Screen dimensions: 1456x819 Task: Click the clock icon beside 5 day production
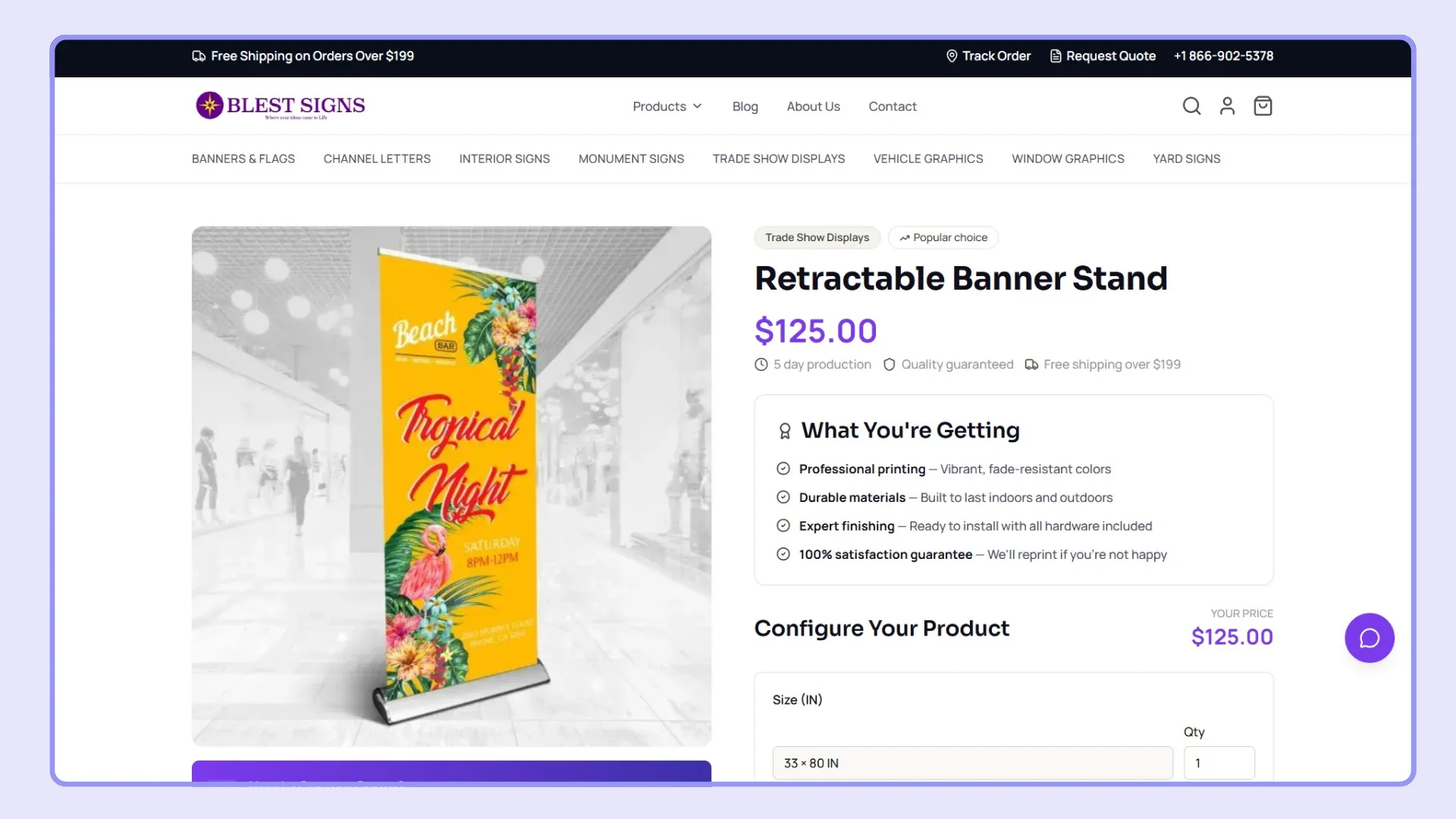pos(761,365)
